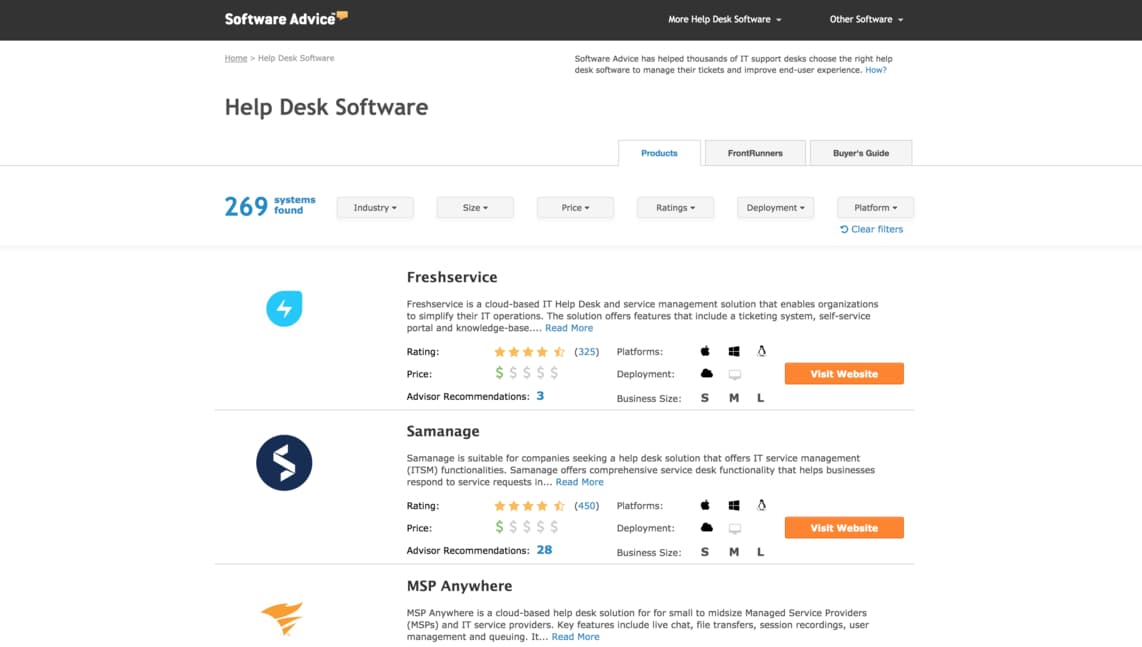
Task: Open Freshservice's 325 reviews count
Action: (x=586, y=351)
